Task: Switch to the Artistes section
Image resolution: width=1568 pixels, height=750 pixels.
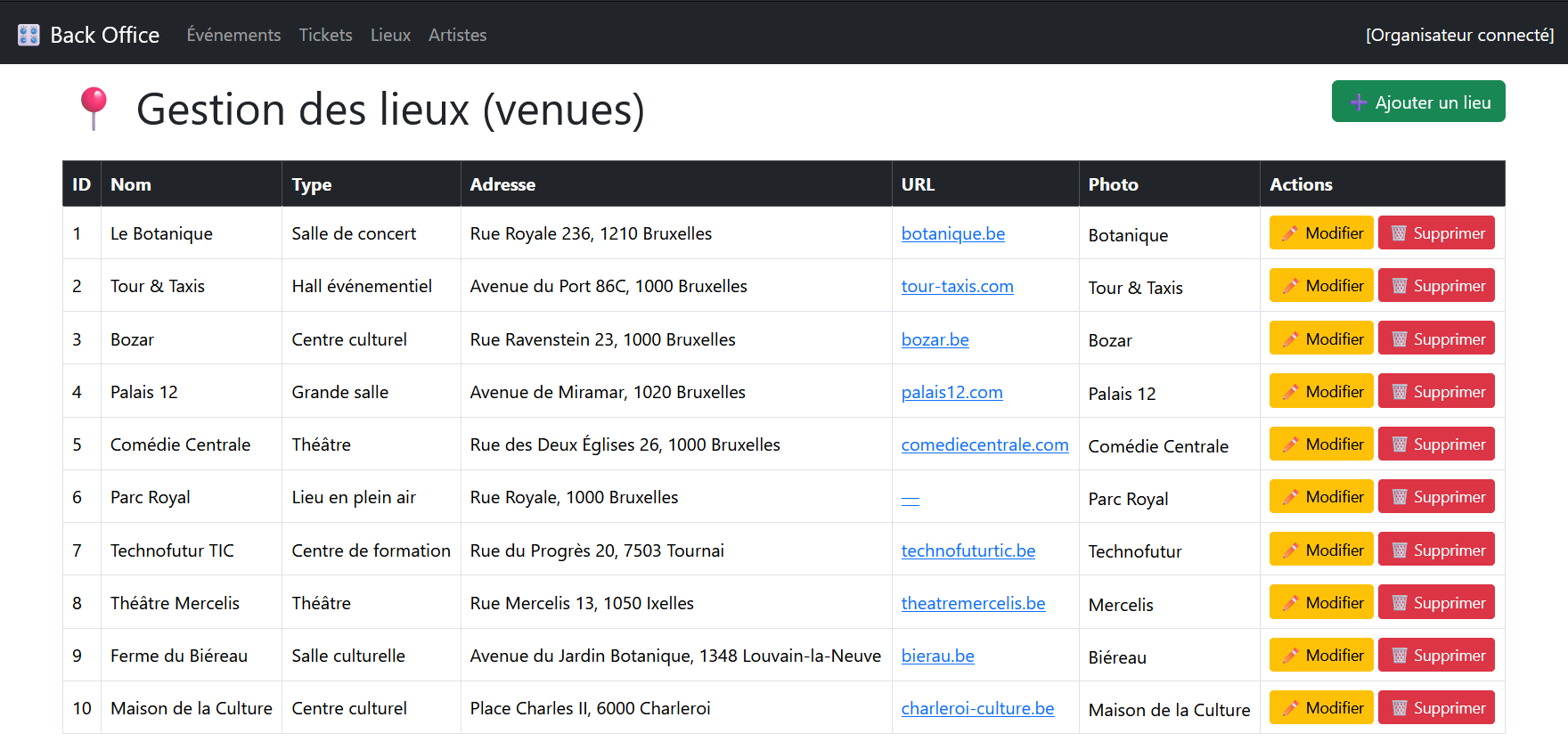Action: tap(457, 35)
